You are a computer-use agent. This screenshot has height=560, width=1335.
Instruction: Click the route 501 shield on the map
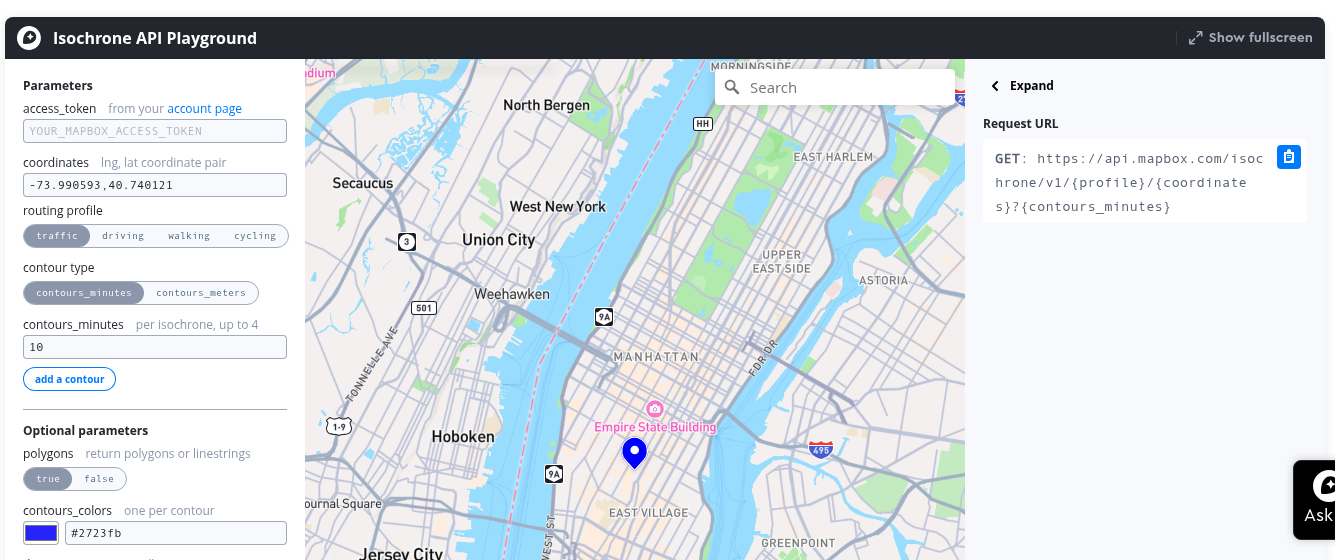(425, 308)
